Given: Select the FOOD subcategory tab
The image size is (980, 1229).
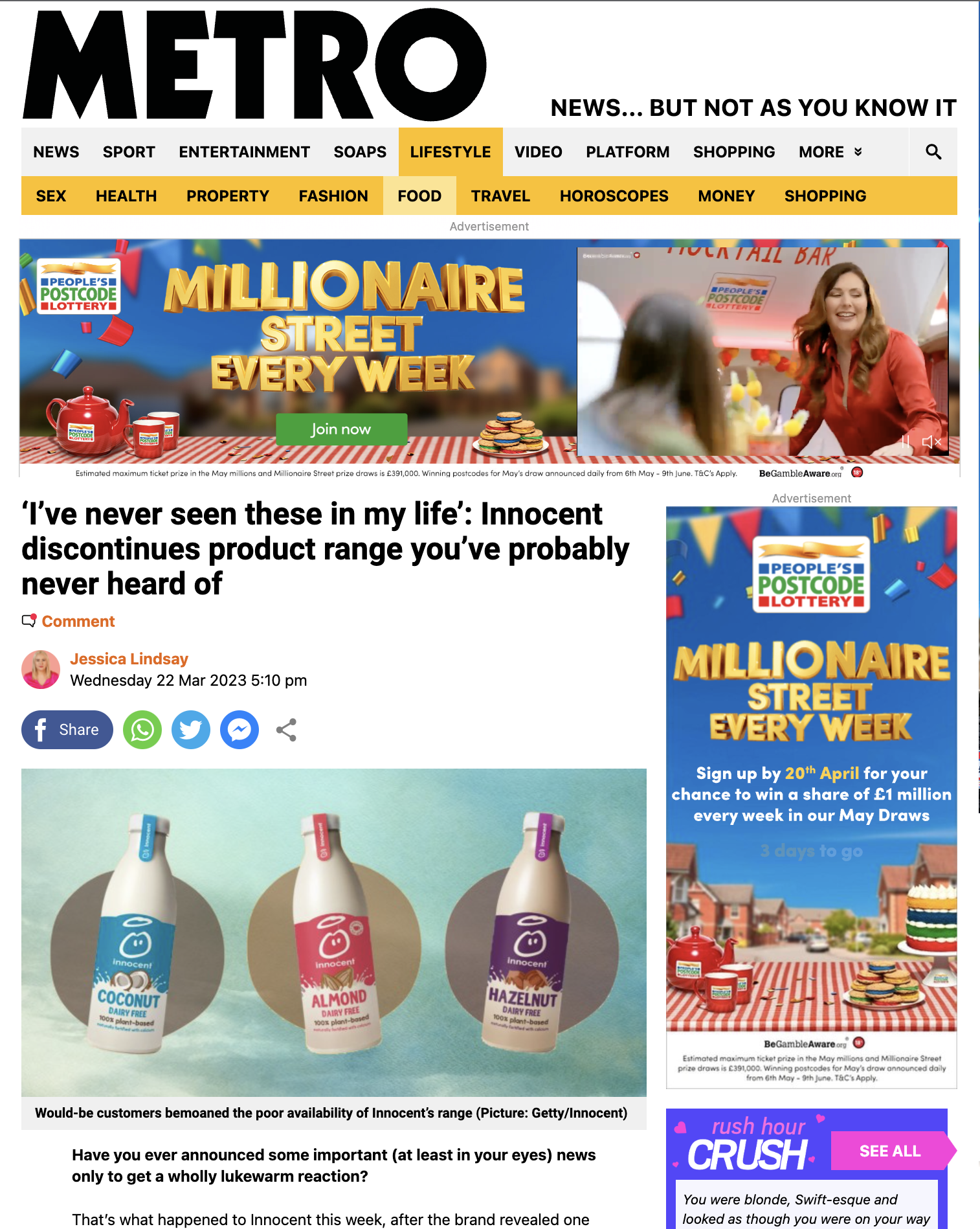Looking at the screenshot, I should [419, 196].
